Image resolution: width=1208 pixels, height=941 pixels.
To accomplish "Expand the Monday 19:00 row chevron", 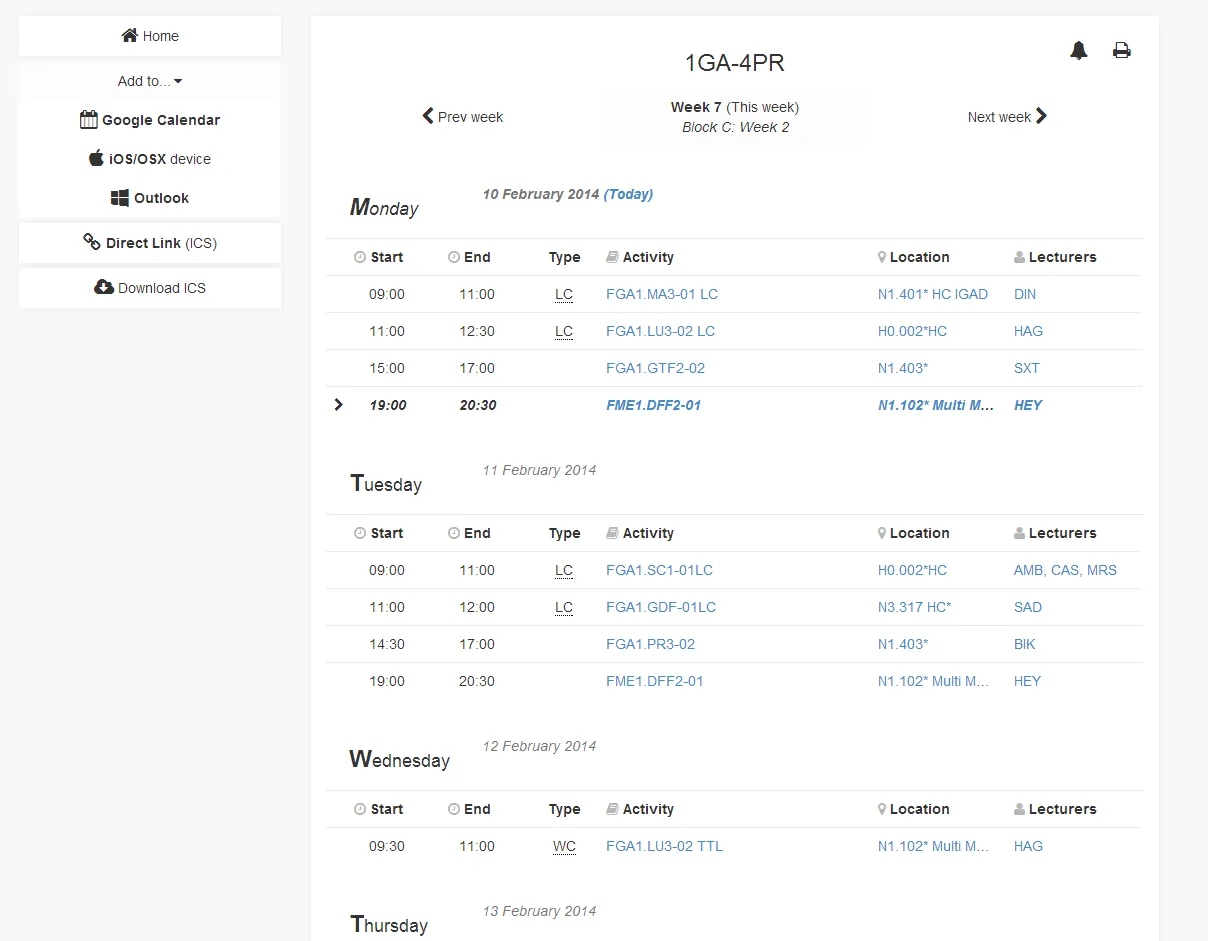I will point(338,405).
